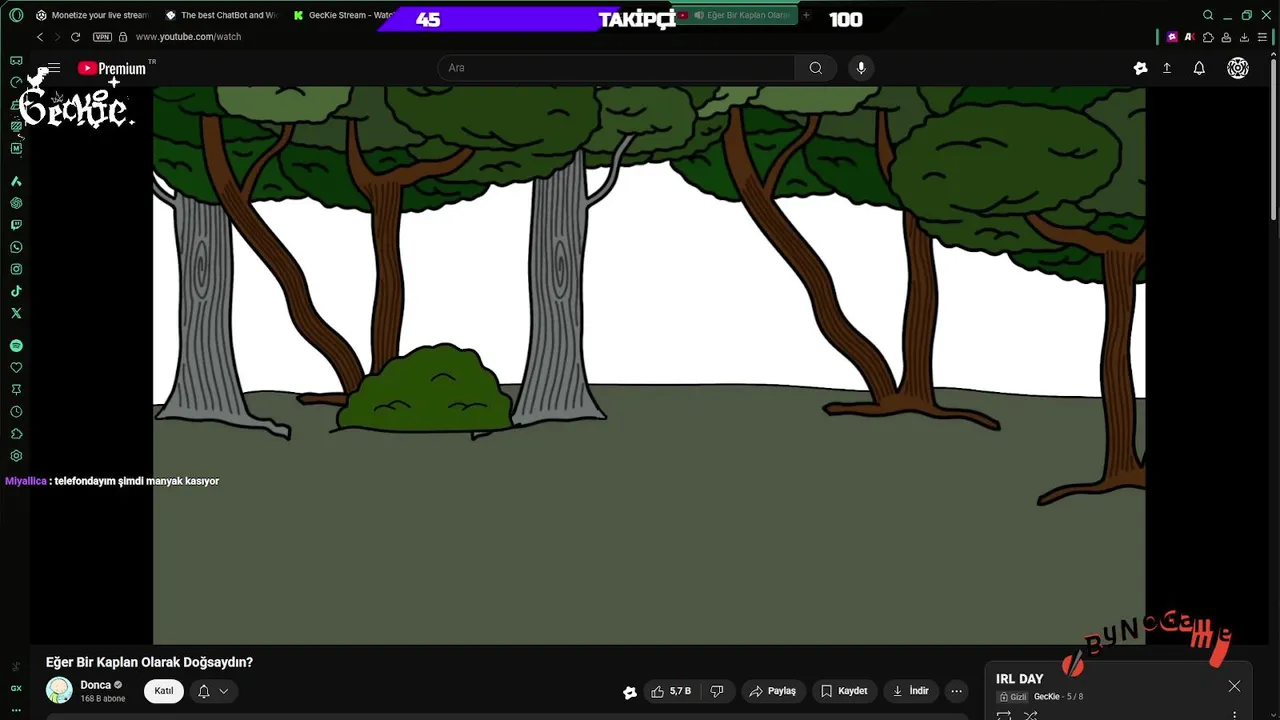The height and width of the screenshot is (720, 1280).
Task: Open Twitch in the Opera sidebar
Action: click(16, 225)
